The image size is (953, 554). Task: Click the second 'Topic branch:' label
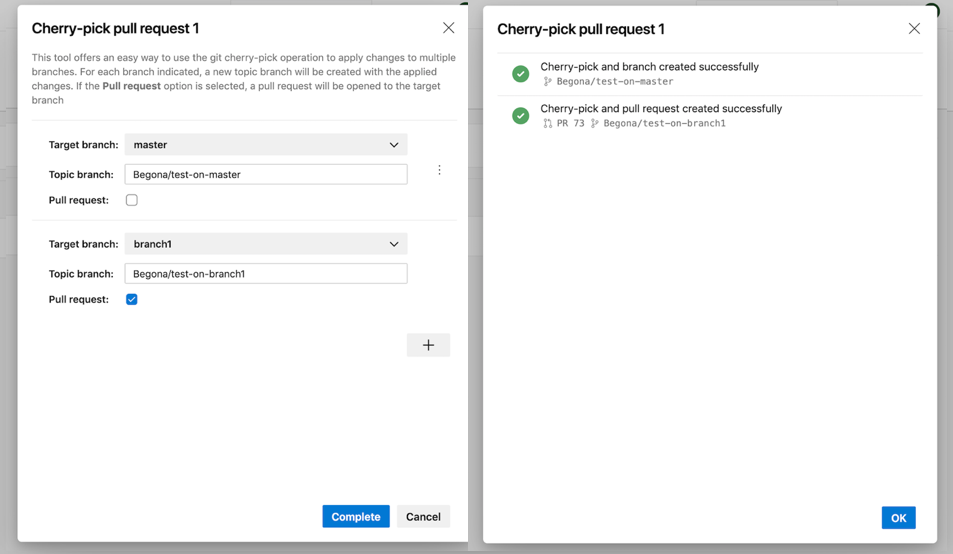tap(81, 273)
